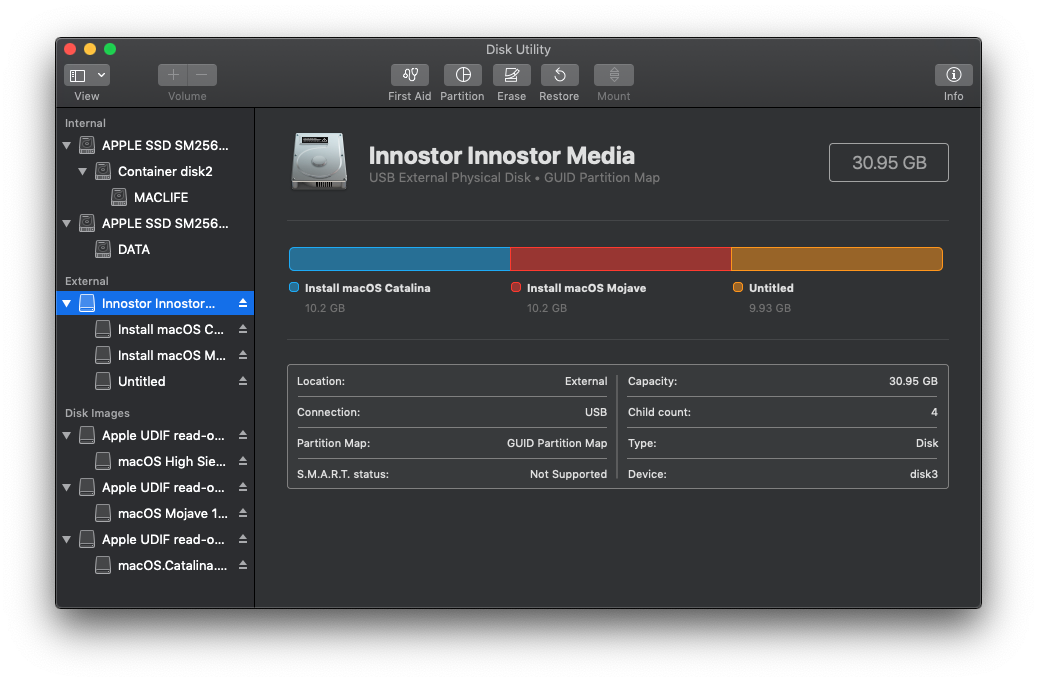Select the MACLIFE volume in sidebar

coord(160,197)
